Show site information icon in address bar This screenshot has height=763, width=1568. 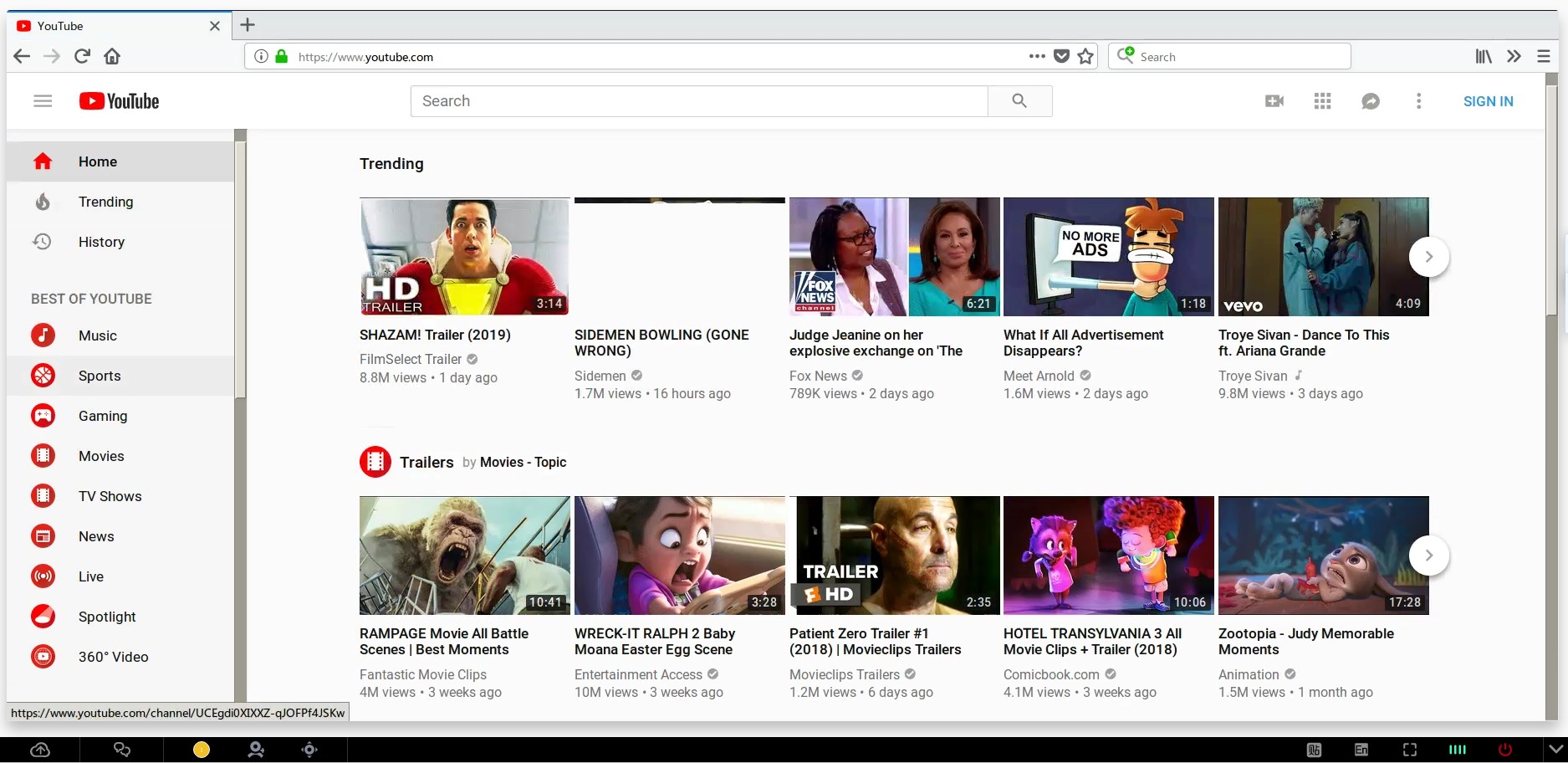(x=261, y=56)
